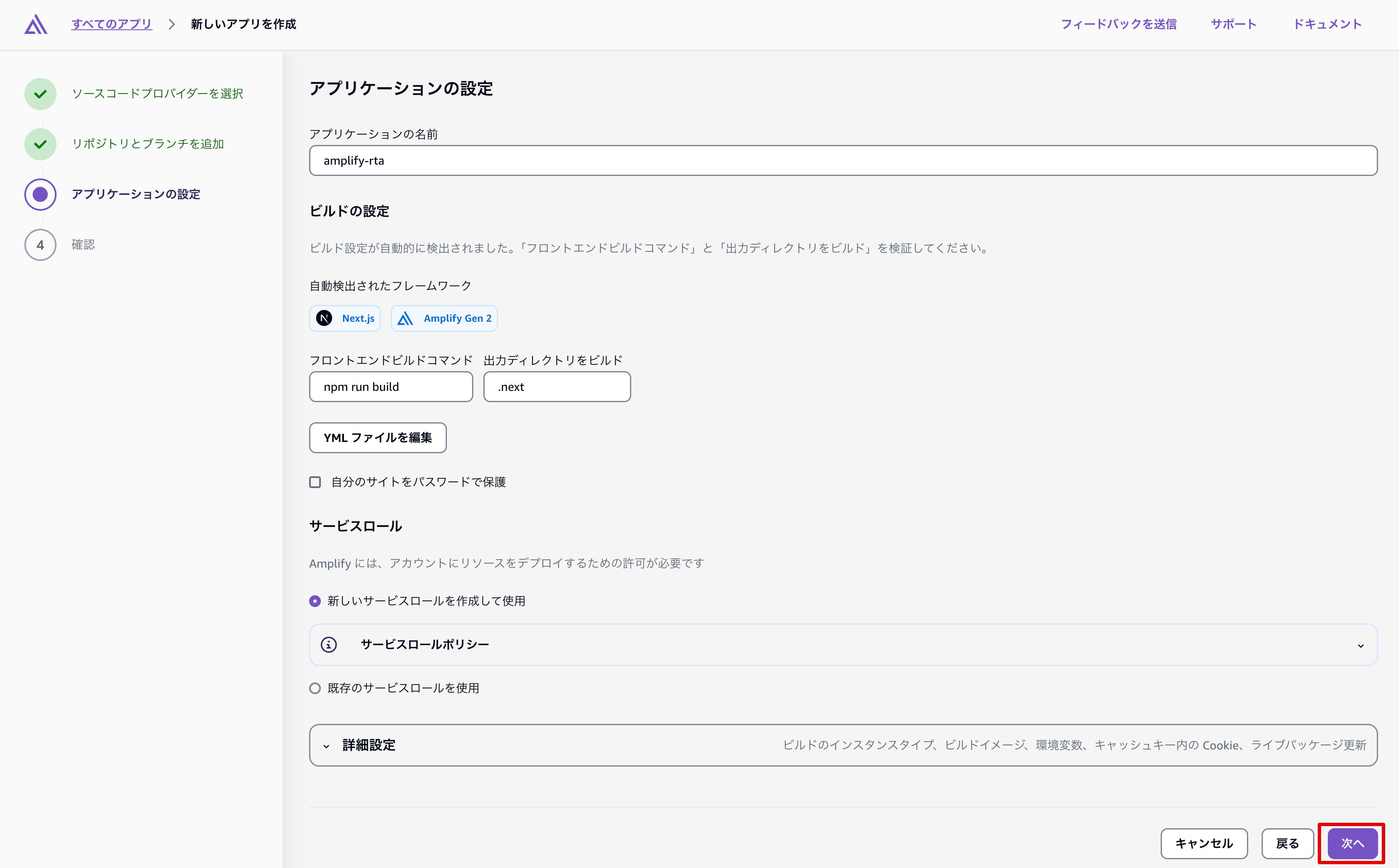This screenshot has height=868, width=1399.
Task: Click green checkmark for ソースコードプロバイダーを選択
Action: [40, 93]
